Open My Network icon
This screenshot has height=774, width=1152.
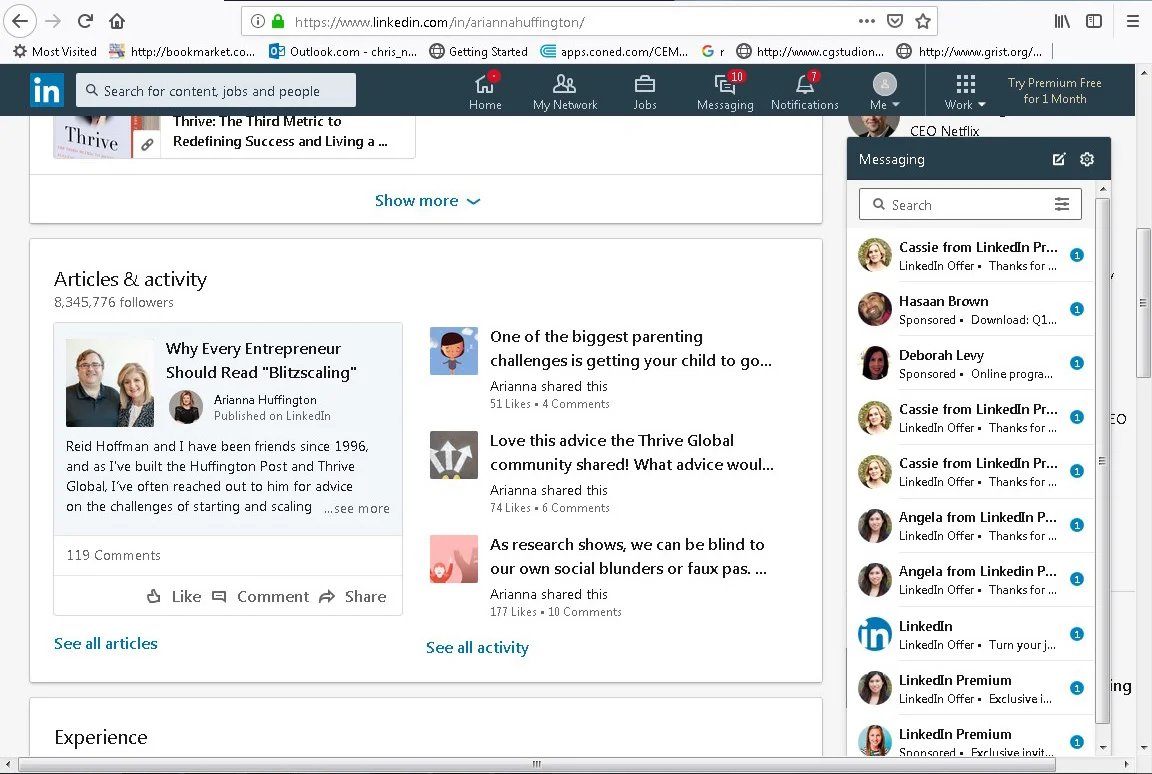[x=565, y=91]
